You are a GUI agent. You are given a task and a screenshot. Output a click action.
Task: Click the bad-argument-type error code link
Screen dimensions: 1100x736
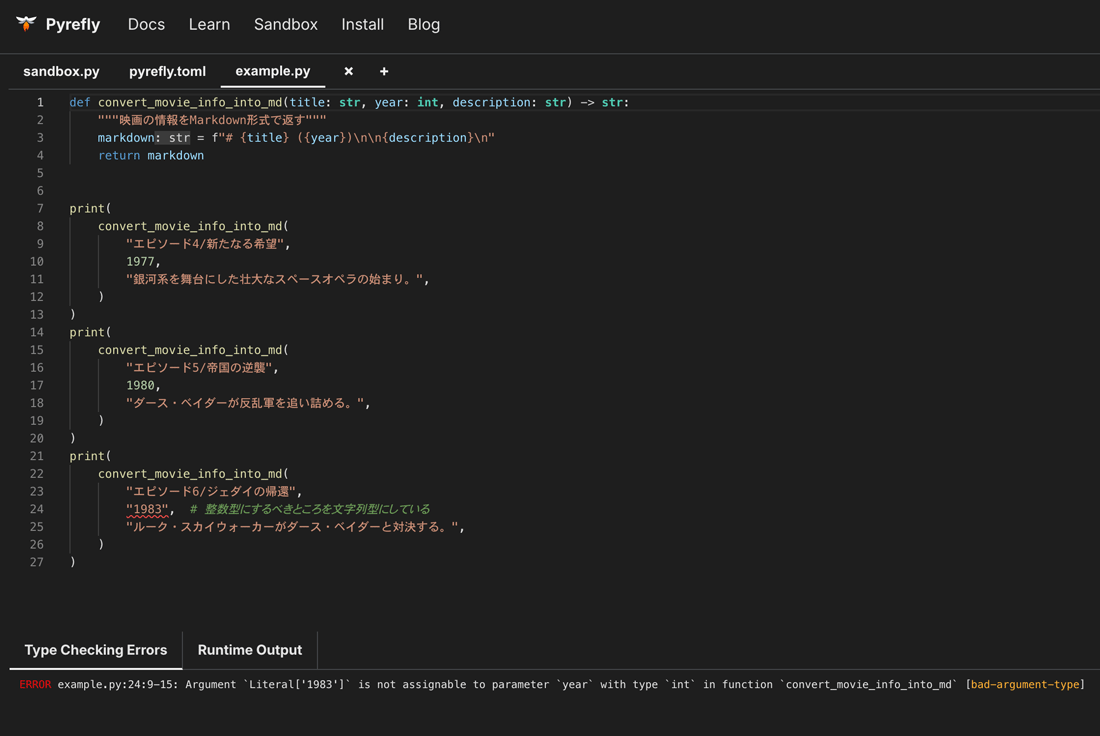[x=1024, y=685]
